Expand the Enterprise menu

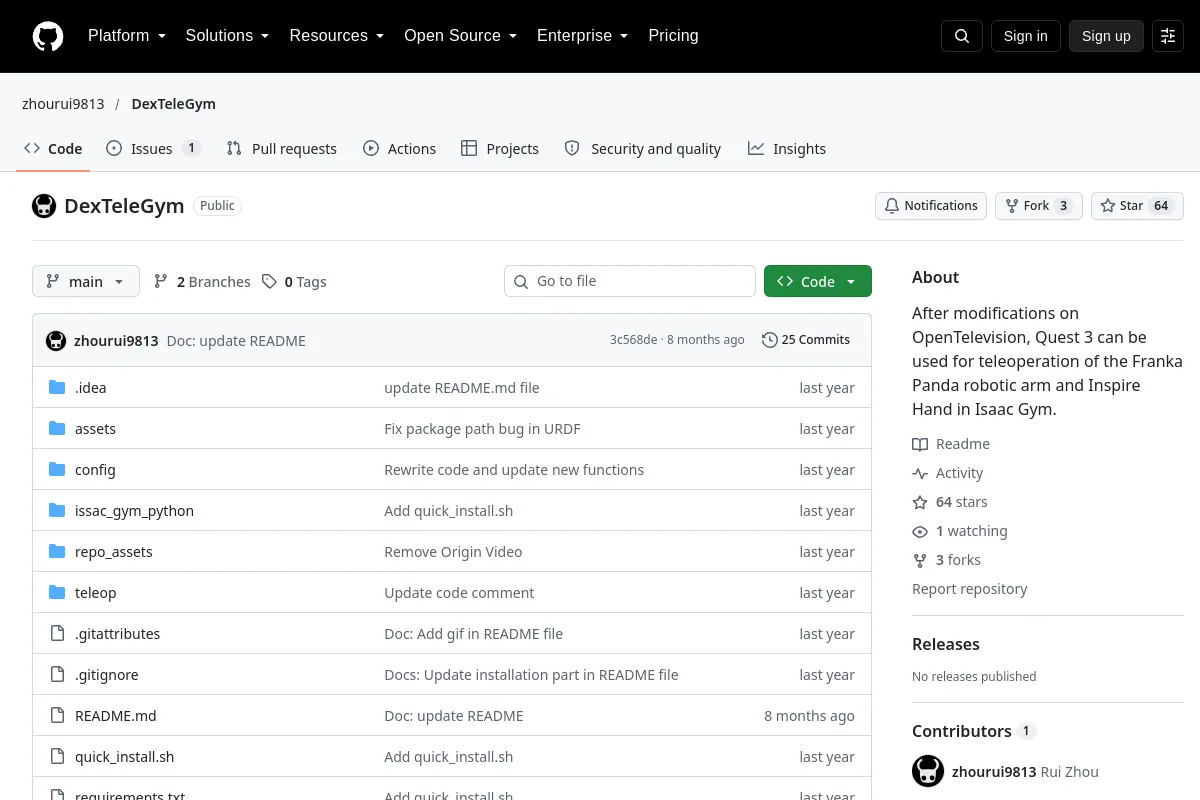pyautogui.click(x=583, y=36)
